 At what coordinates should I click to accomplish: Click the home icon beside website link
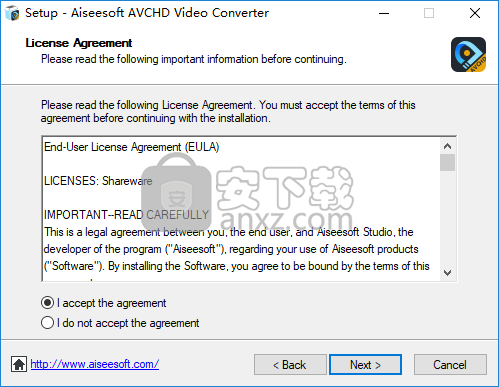tap(19, 364)
